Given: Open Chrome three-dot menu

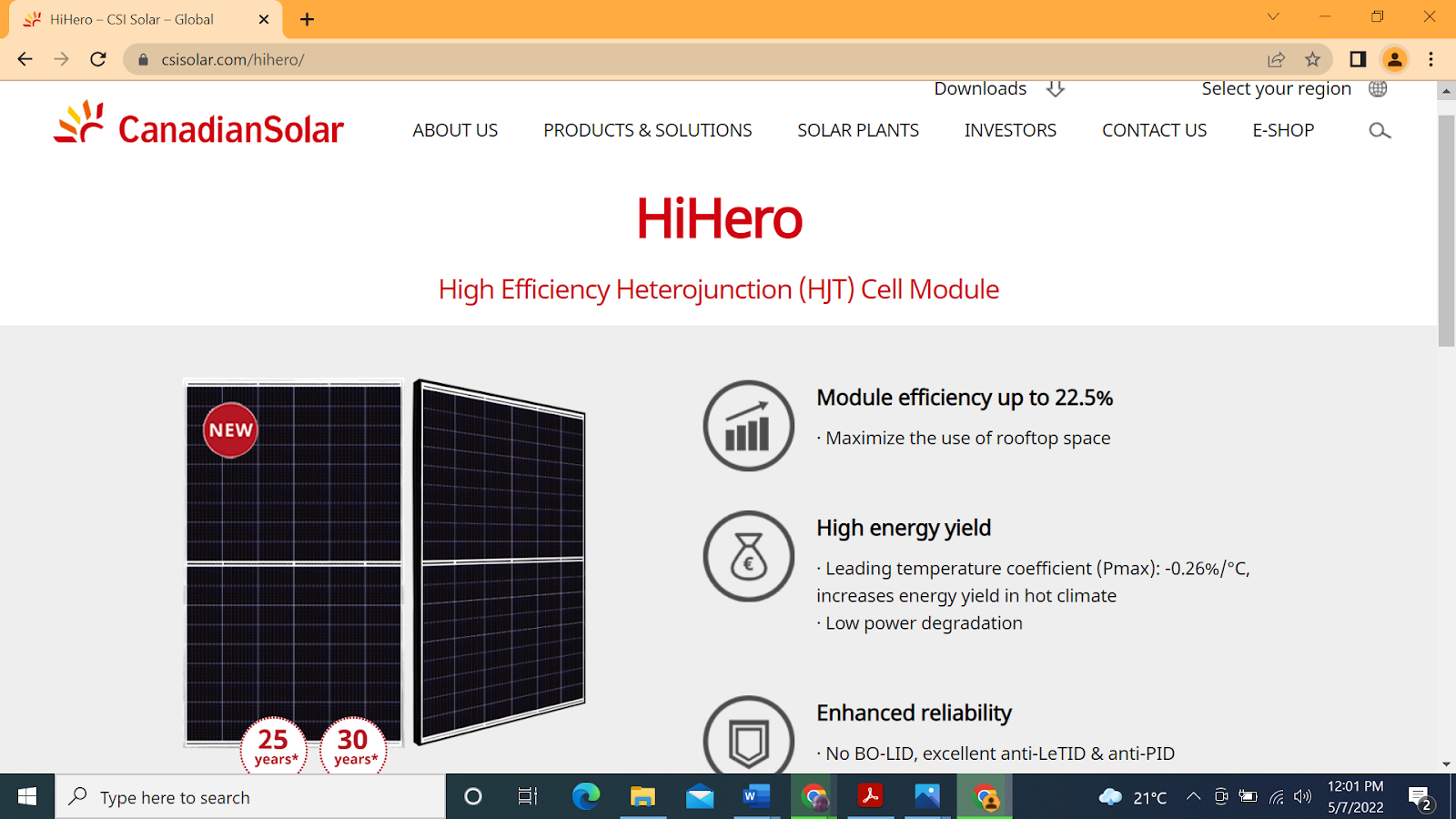Looking at the screenshot, I should pyautogui.click(x=1431, y=59).
